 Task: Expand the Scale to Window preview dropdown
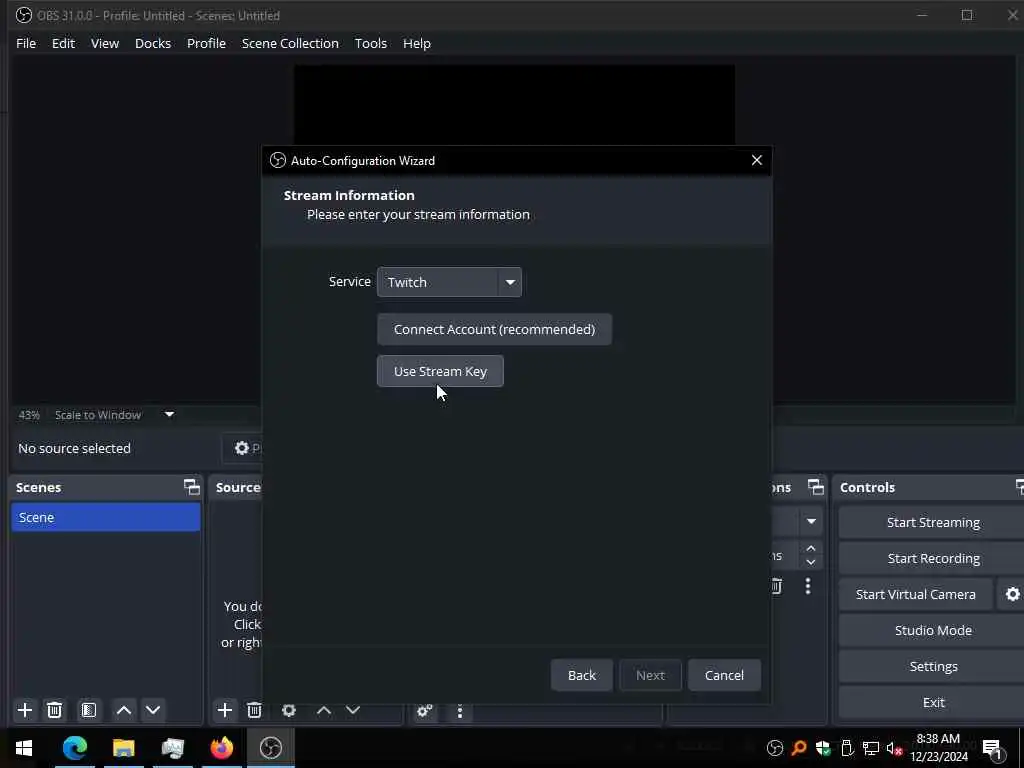point(169,415)
